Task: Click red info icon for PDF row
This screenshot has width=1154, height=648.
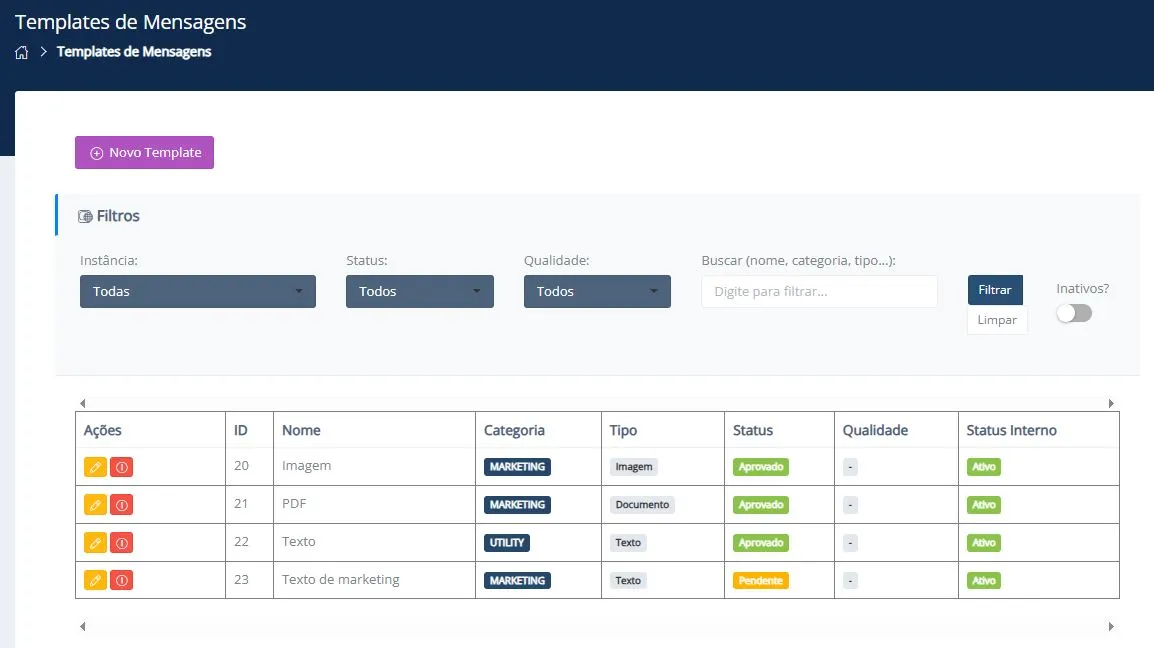Action: (x=121, y=505)
